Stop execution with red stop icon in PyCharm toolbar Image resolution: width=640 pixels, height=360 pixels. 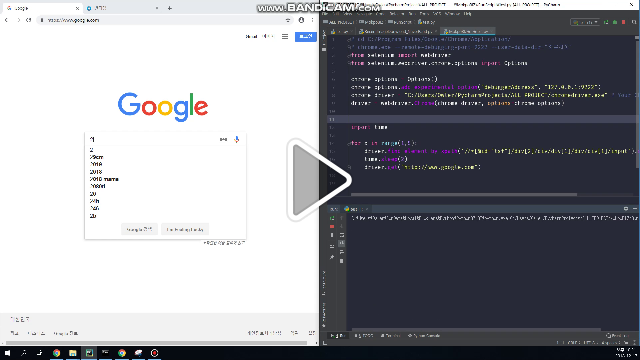tap(624, 22)
